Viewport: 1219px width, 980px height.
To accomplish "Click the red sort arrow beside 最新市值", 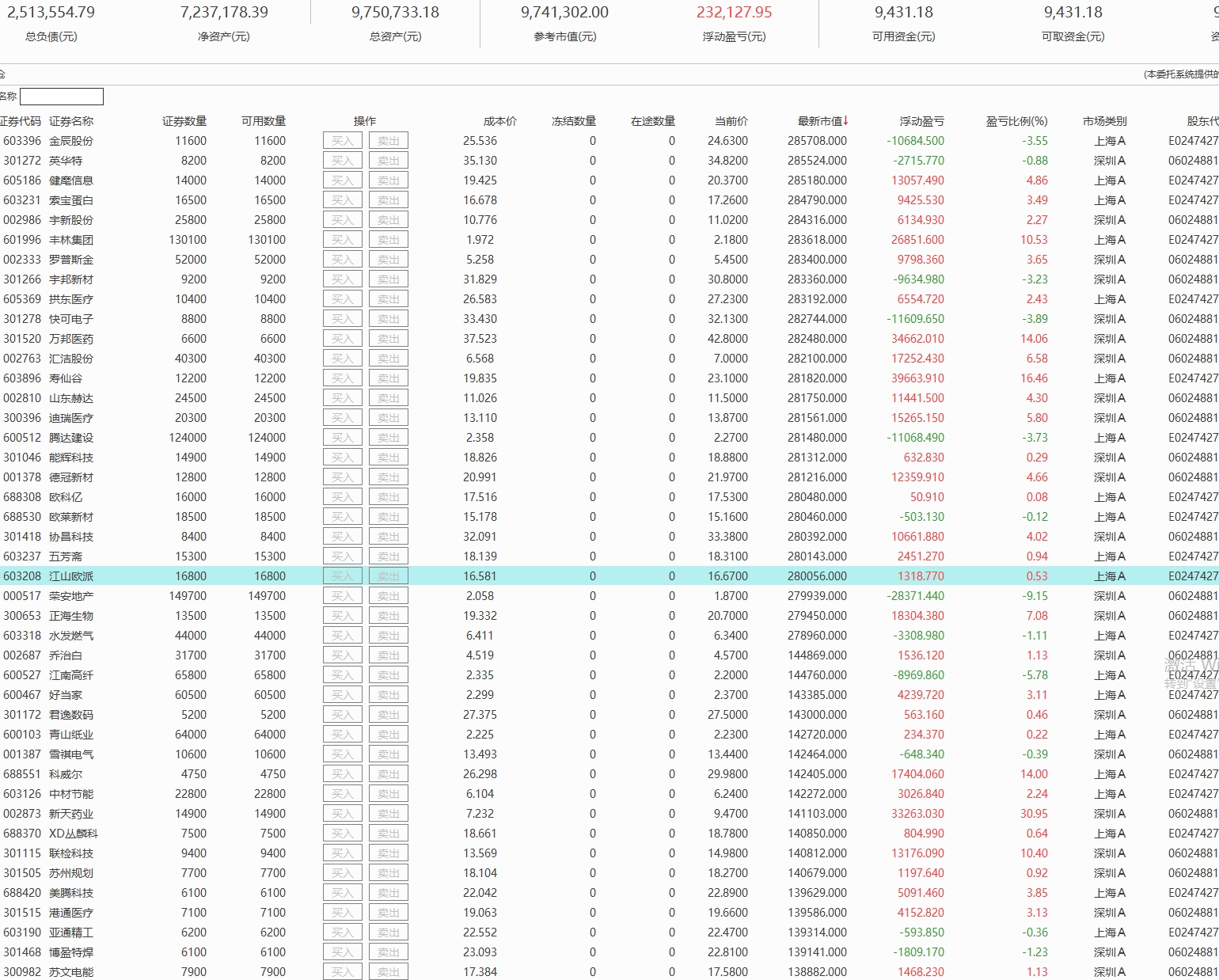I will coord(846,121).
